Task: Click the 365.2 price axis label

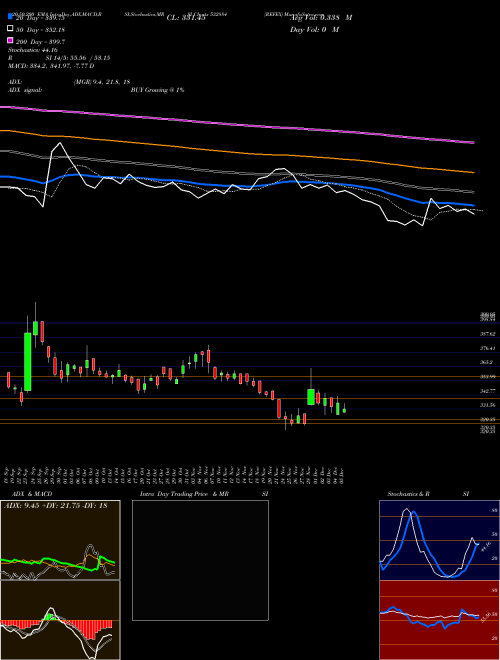Action: tap(488, 362)
